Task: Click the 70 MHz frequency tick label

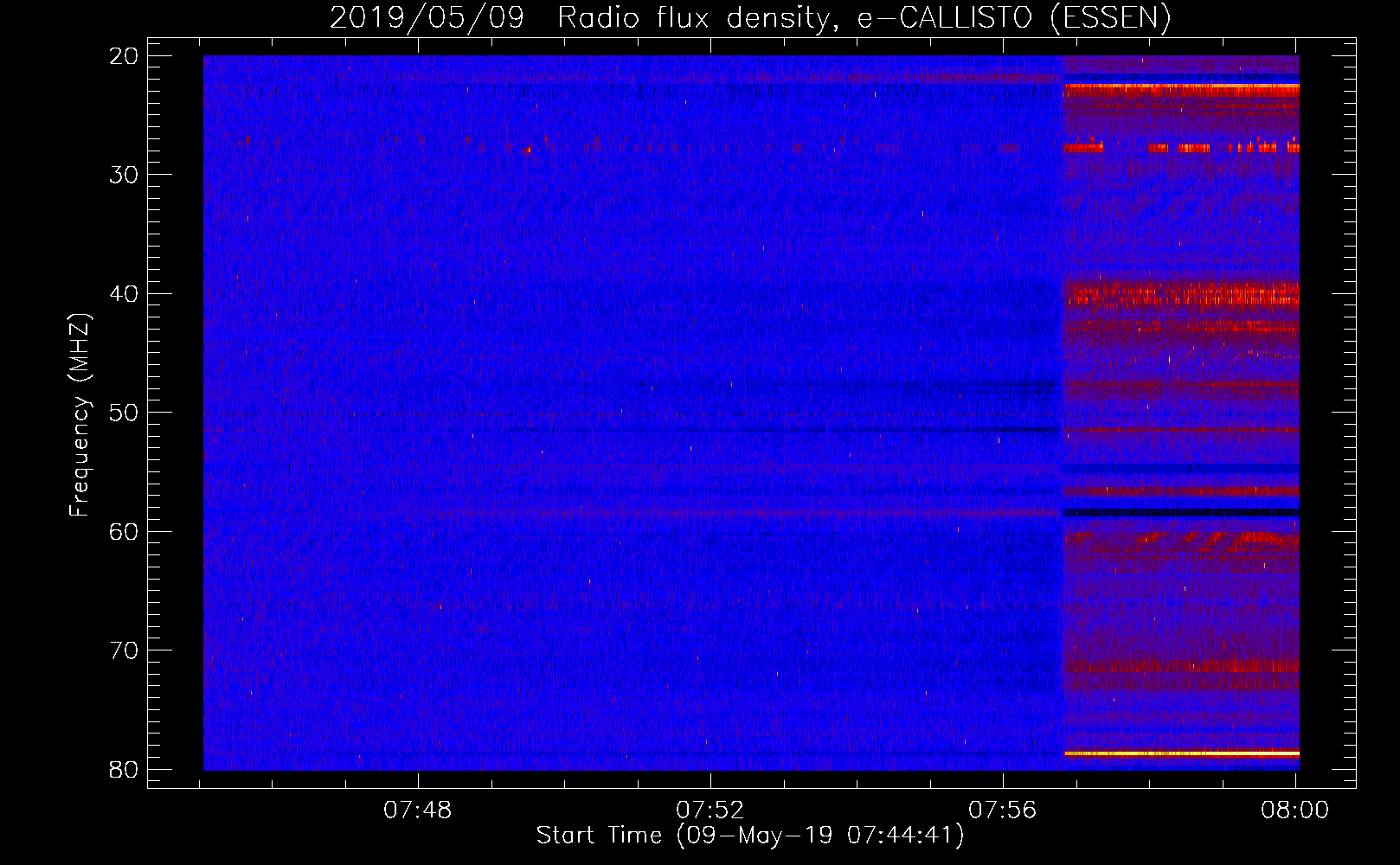Action: point(125,650)
